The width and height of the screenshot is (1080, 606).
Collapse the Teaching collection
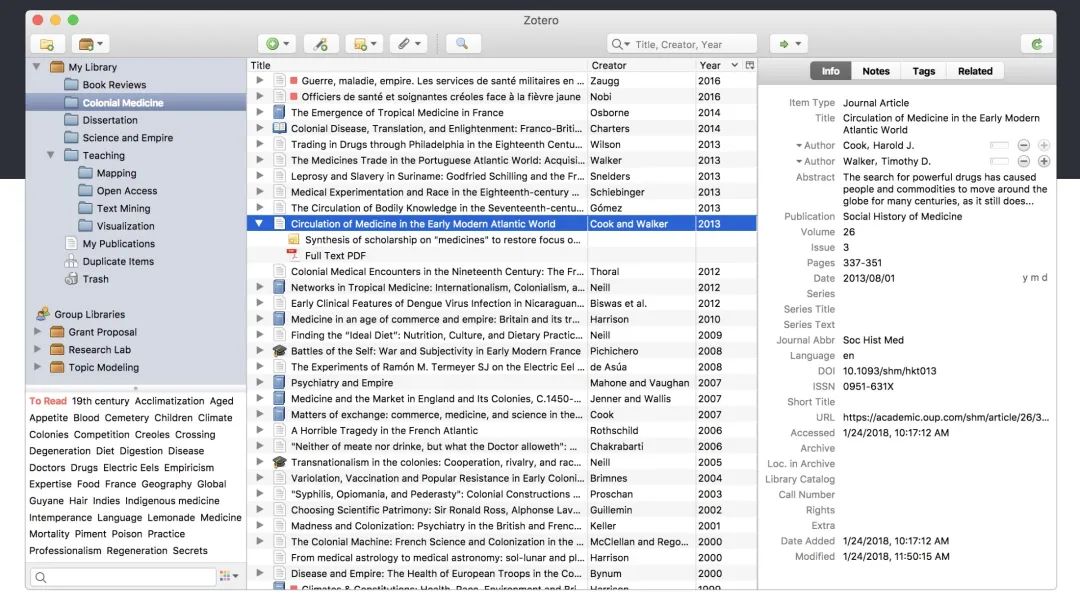click(x=51, y=155)
